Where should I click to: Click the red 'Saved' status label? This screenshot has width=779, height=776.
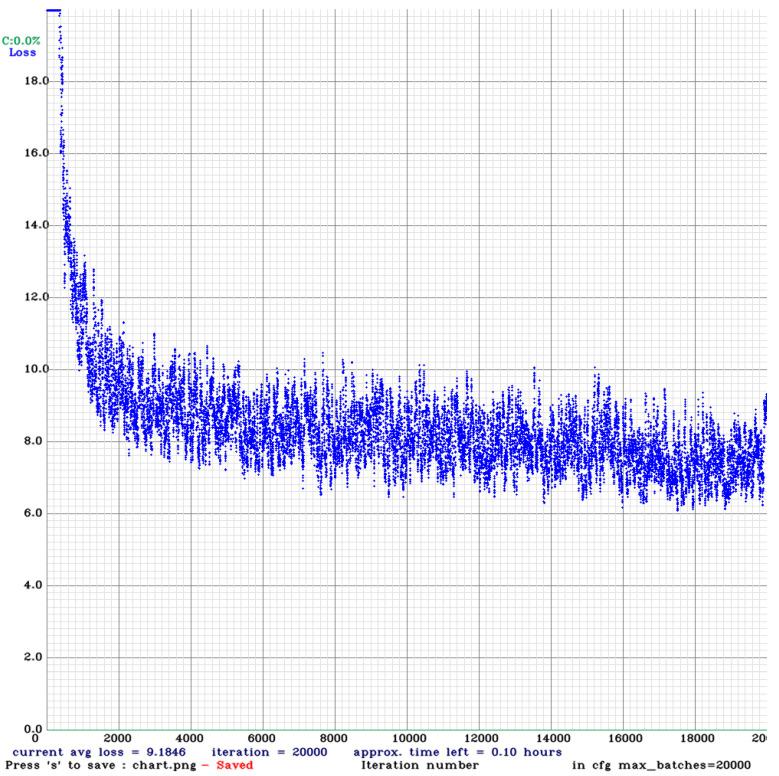click(x=234, y=765)
